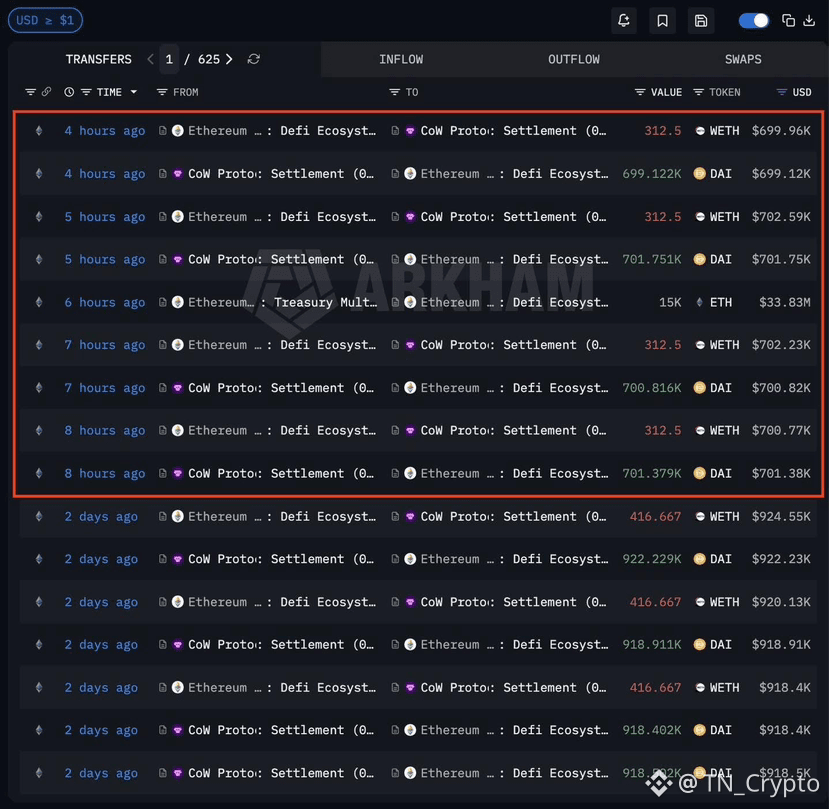Open the TO column filter
The height and width of the screenshot is (809, 829).
(394, 92)
